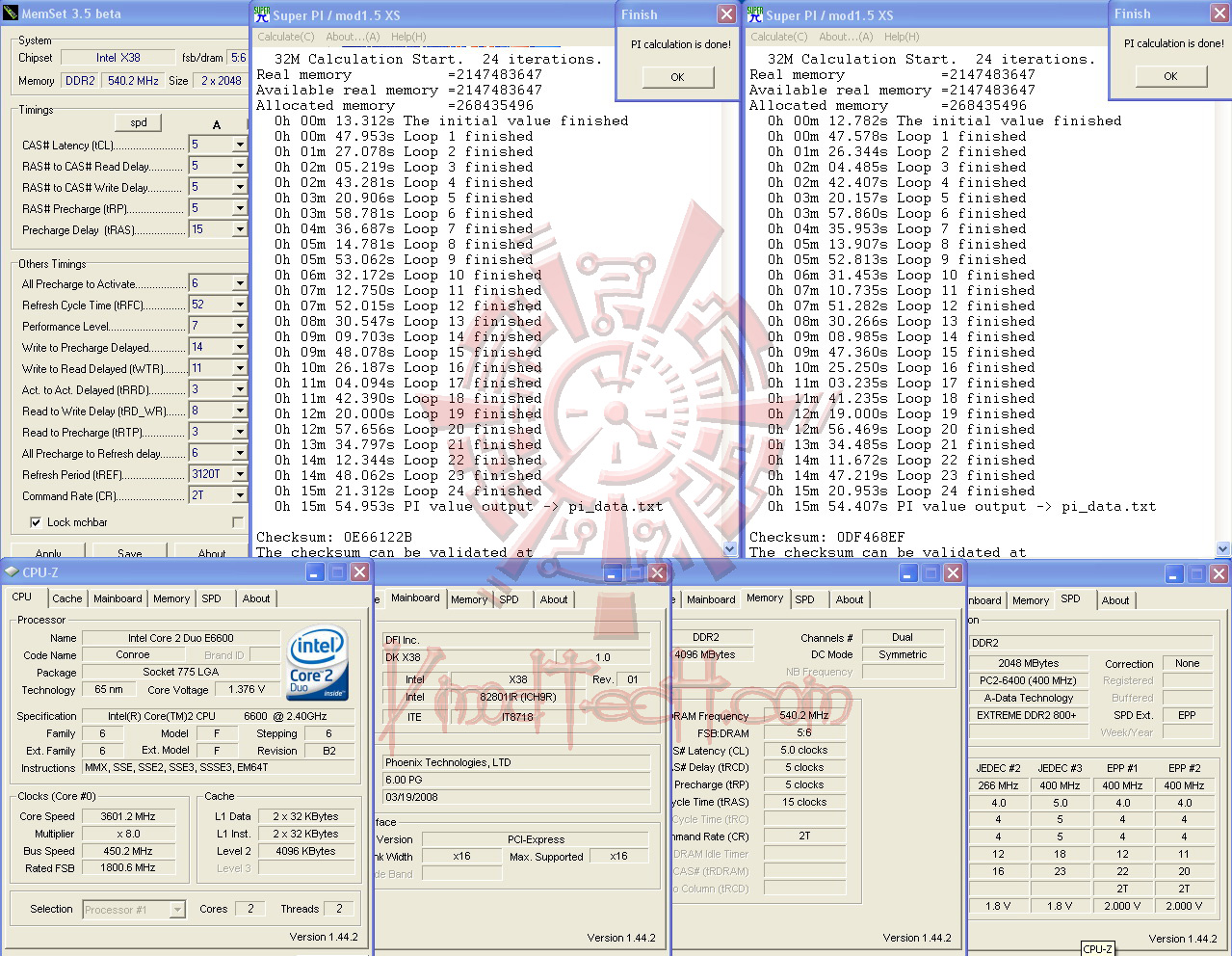The height and width of the screenshot is (956, 1232).
Task: Open the Performance Level dropdown
Action: tap(239, 326)
